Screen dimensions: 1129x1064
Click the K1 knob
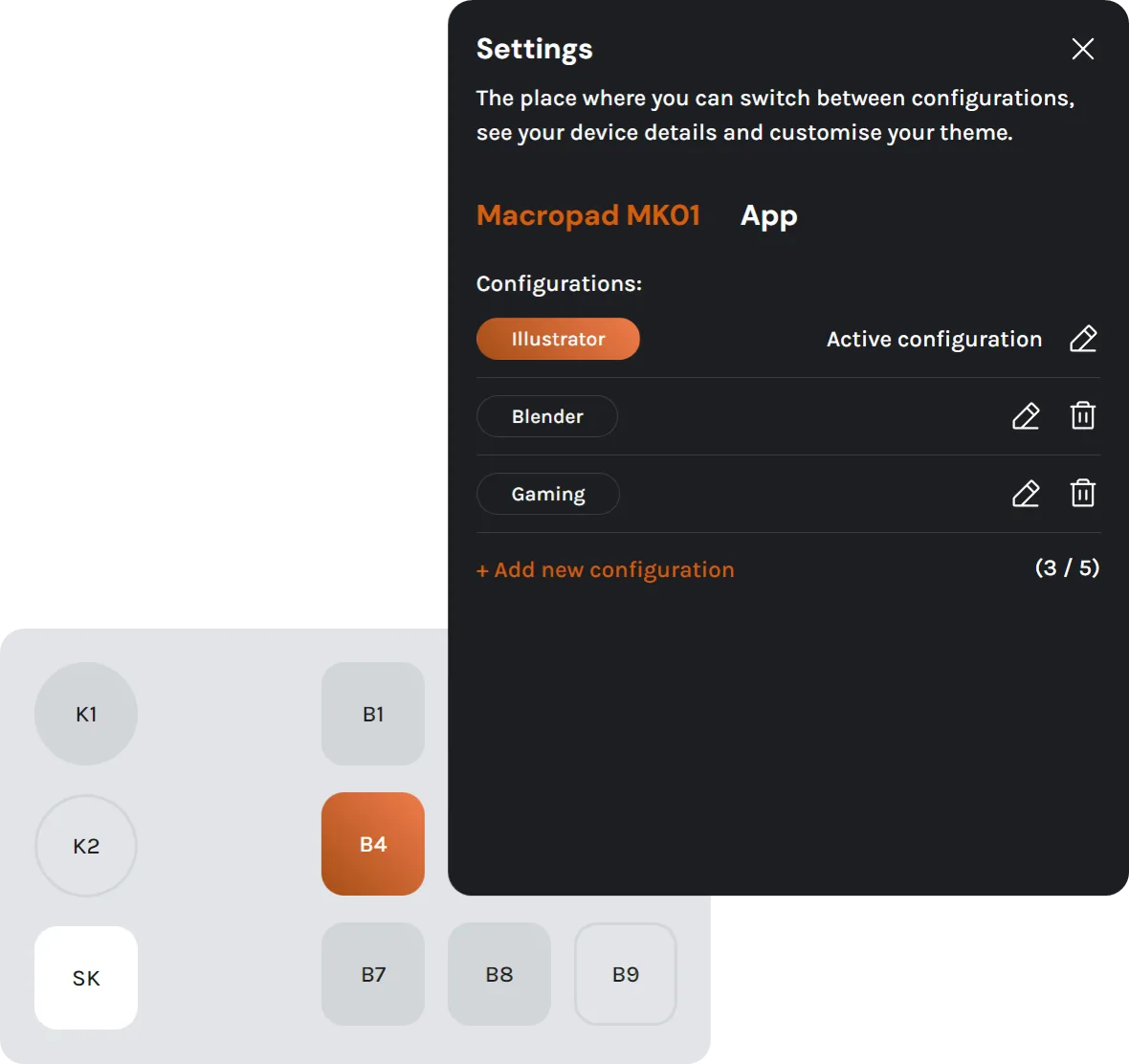(85, 714)
